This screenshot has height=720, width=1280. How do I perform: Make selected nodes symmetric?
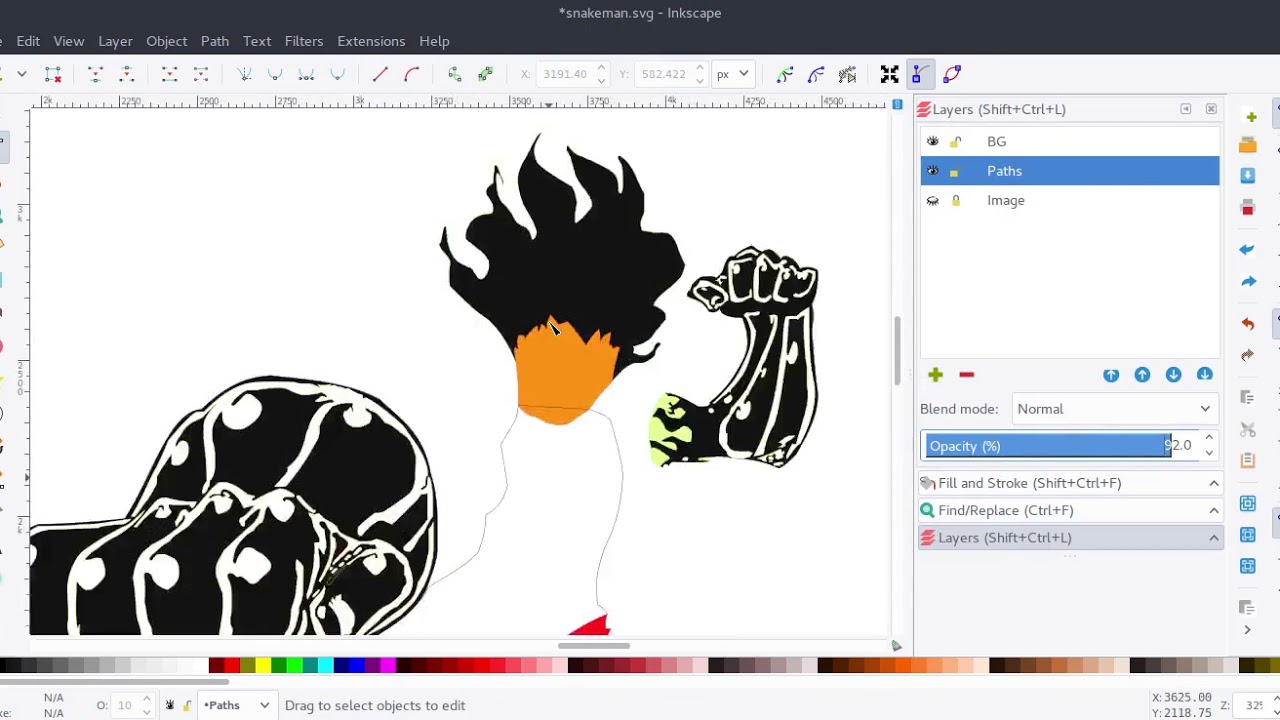point(306,74)
